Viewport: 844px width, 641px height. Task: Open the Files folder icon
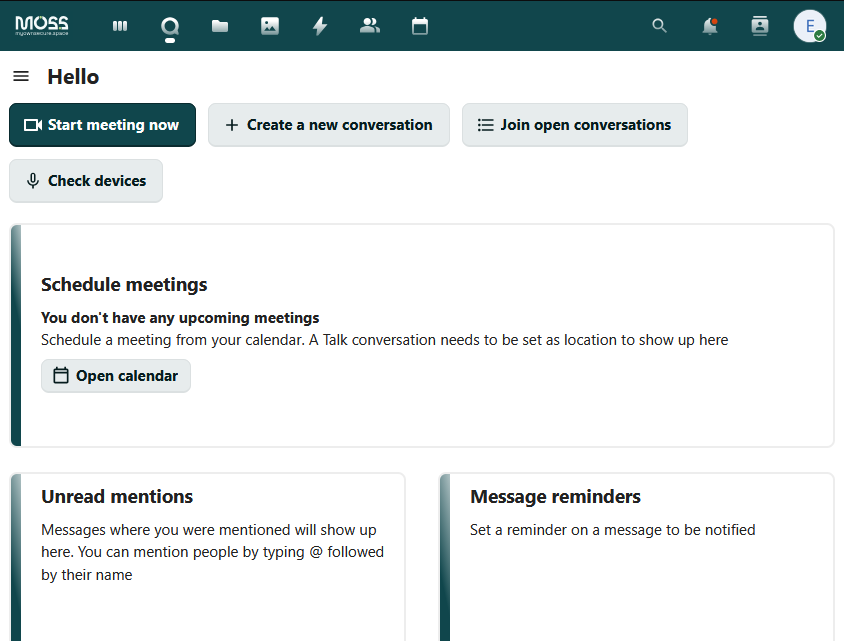point(220,26)
